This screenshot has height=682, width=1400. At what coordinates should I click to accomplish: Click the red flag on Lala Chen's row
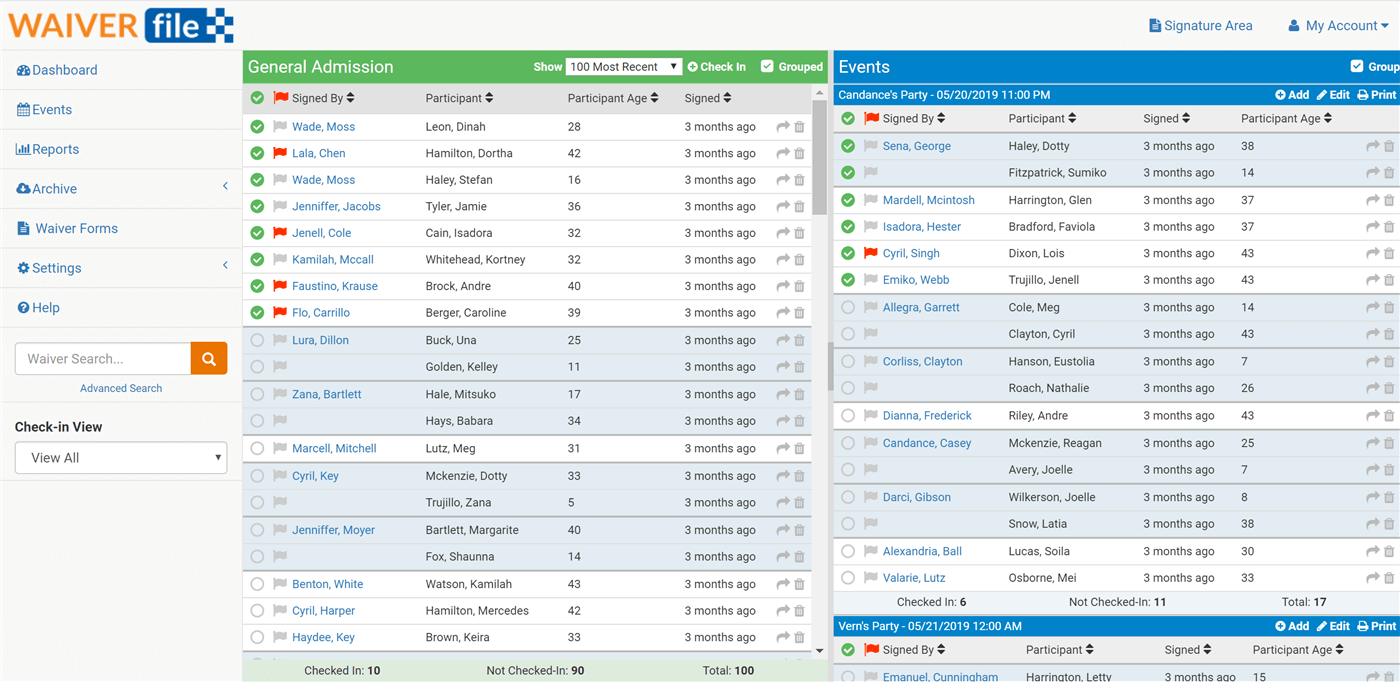point(279,153)
